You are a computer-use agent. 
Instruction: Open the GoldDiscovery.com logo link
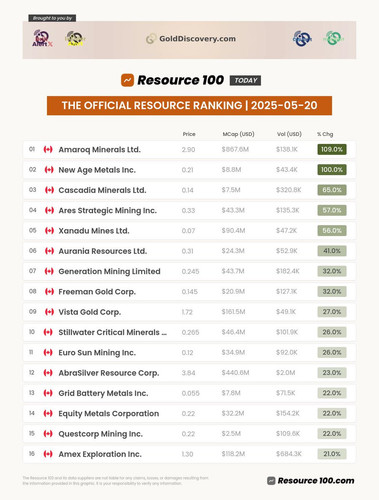tap(191, 39)
